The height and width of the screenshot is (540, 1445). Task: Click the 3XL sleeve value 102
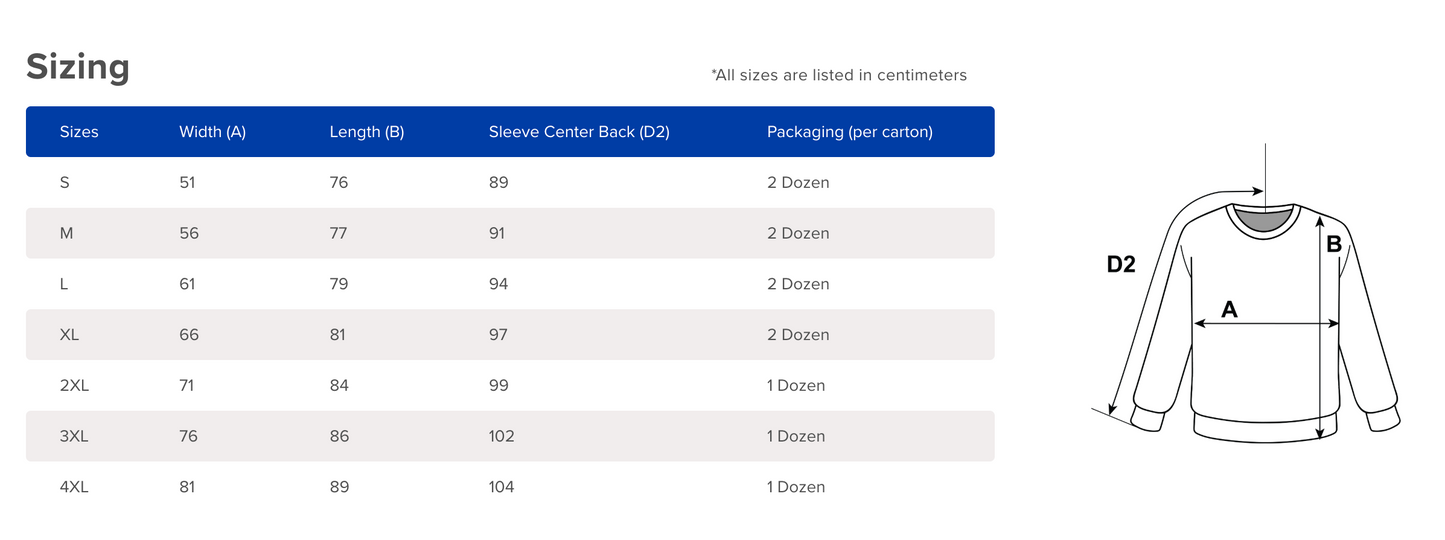pyautogui.click(x=501, y=436)
